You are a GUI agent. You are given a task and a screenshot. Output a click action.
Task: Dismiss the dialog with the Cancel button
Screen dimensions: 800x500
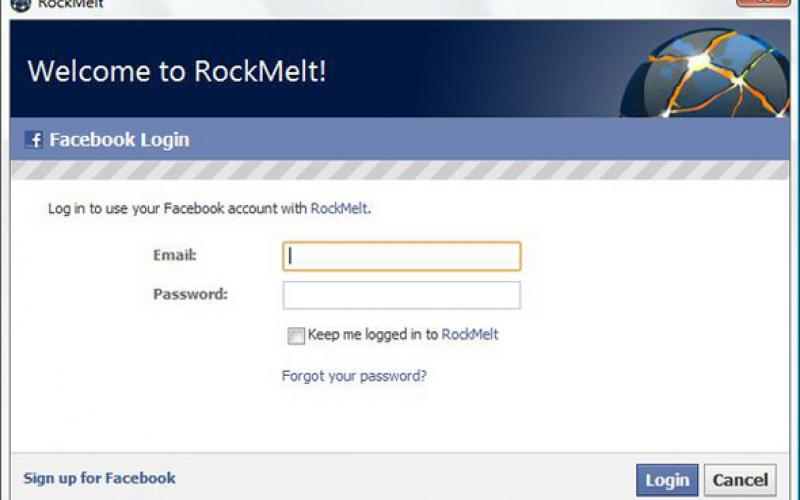[x=740, y=480]
